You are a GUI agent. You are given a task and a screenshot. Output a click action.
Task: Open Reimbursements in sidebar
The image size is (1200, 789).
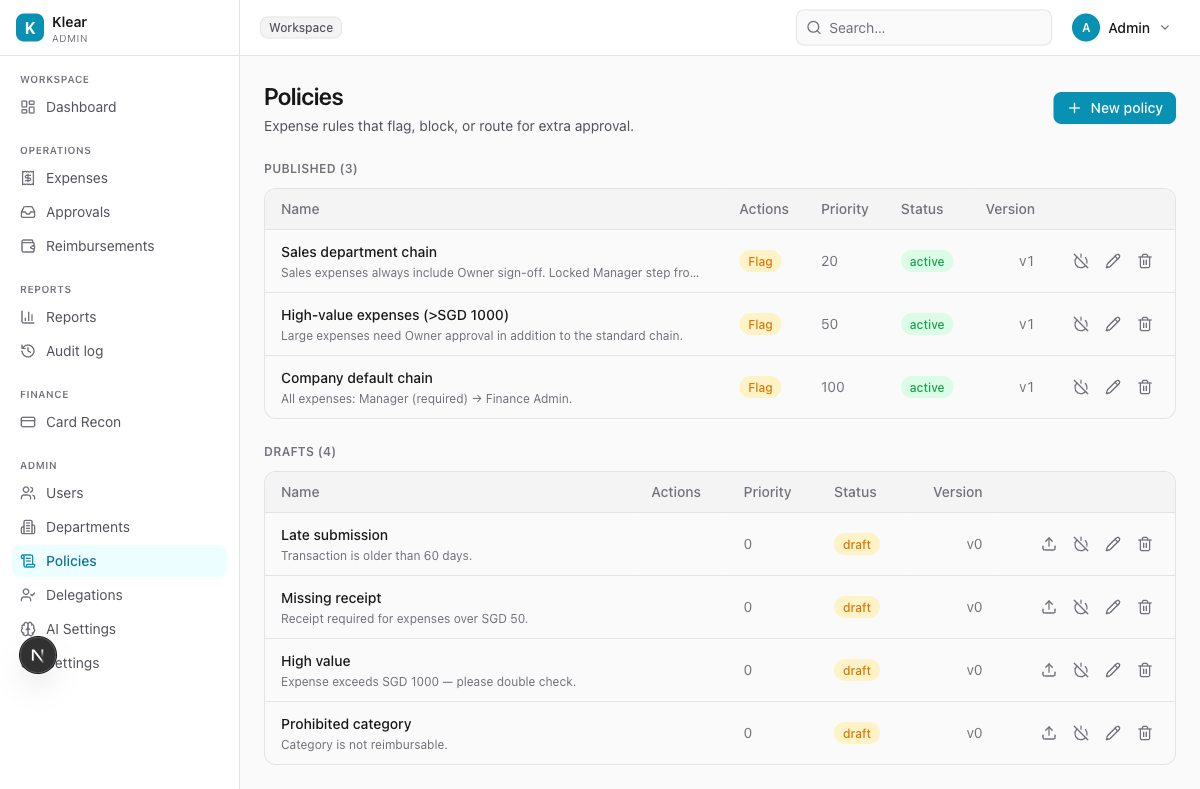(120, 246)
